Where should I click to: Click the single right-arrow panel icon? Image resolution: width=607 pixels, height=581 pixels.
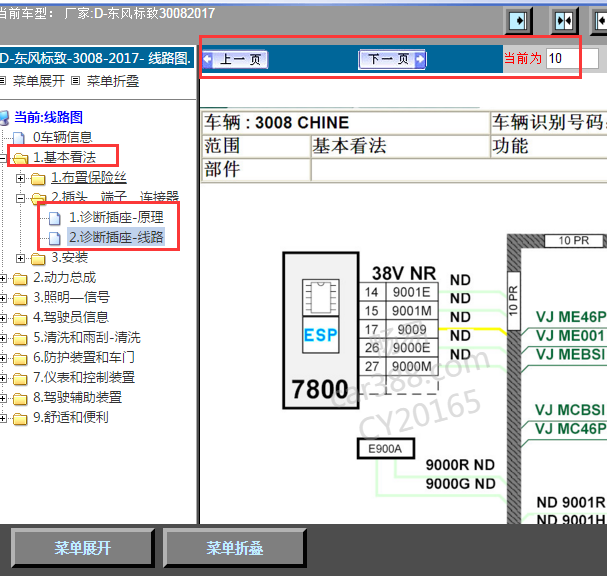click(x=518, y=21)
